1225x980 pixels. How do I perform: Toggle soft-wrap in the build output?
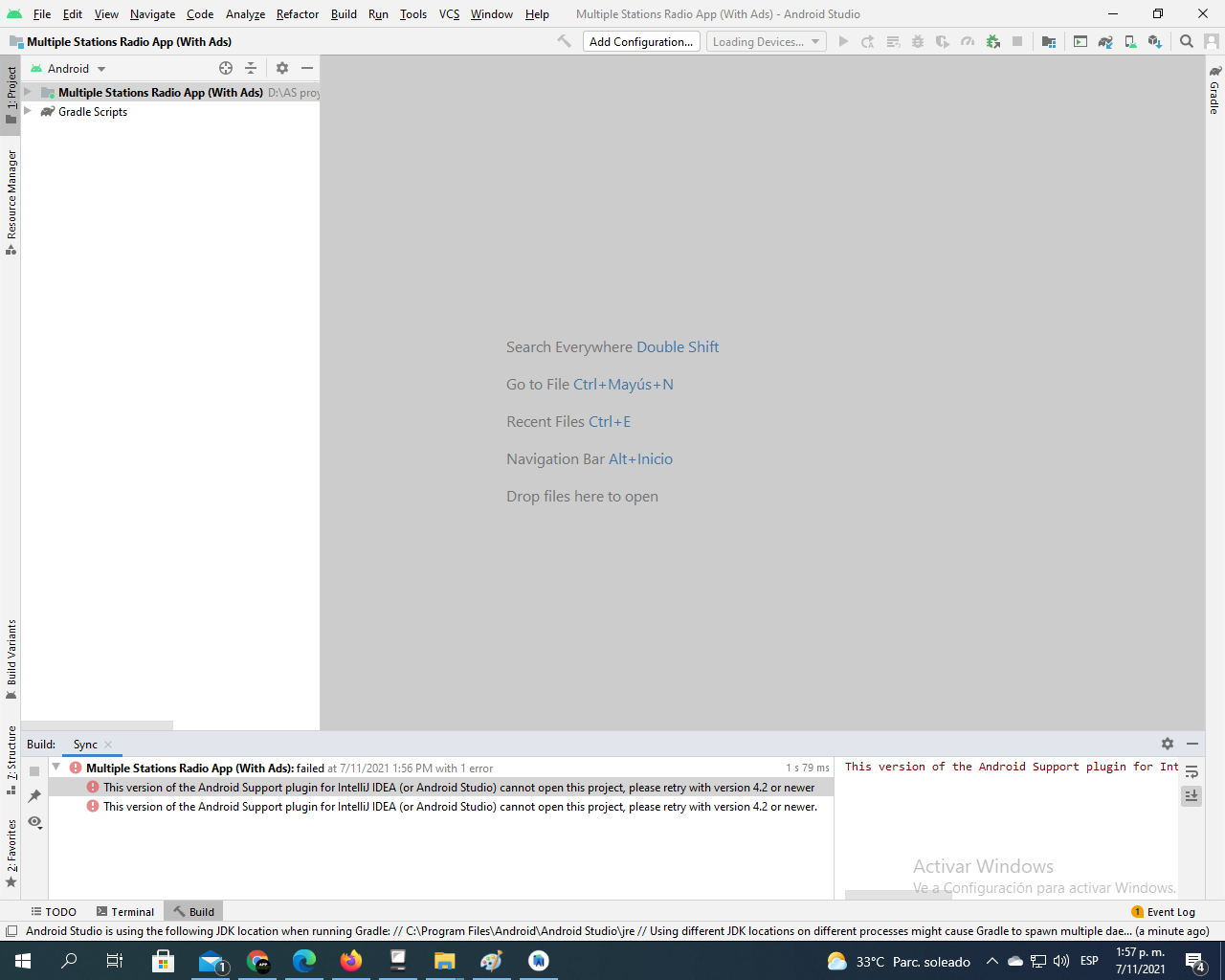[x=1192, y=771]
